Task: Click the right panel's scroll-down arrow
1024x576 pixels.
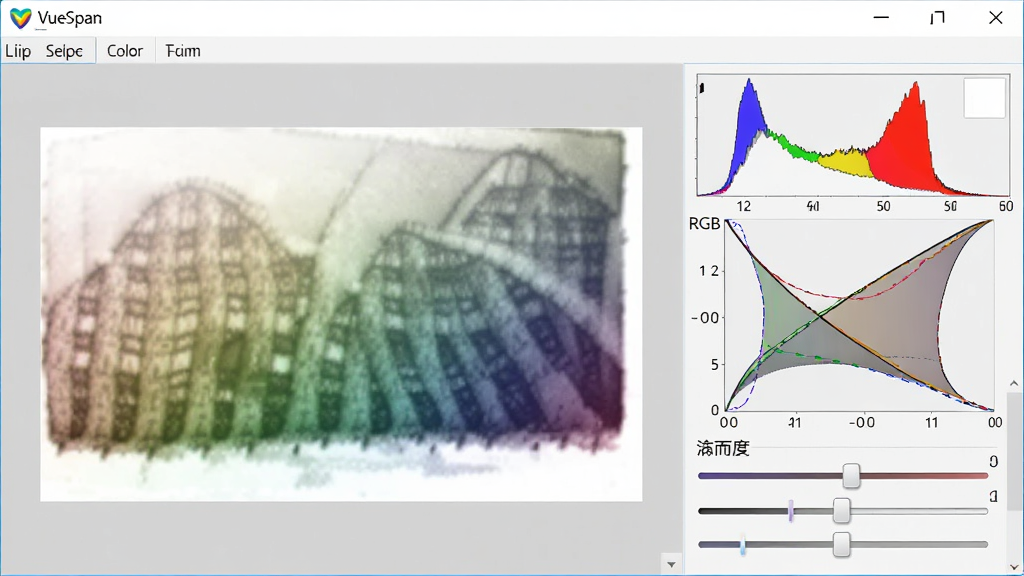Action: [1014, 568]
